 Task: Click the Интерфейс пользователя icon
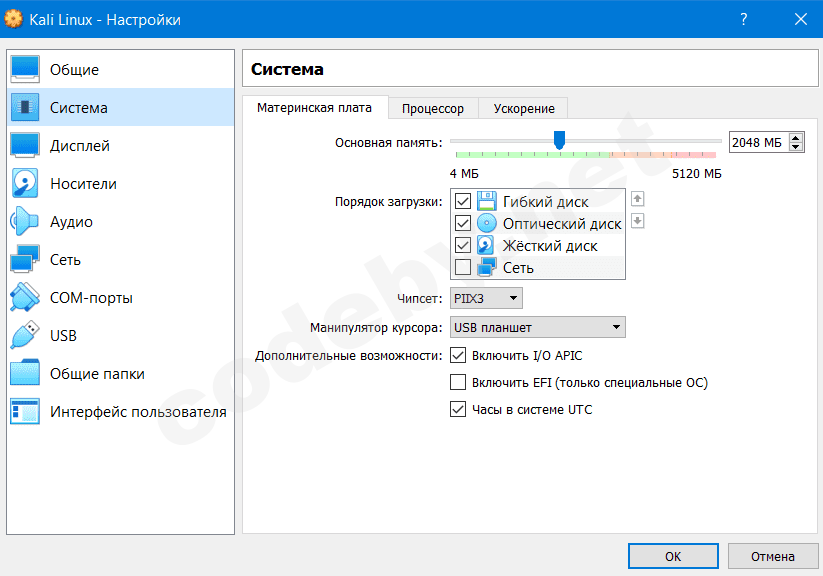point(24,412)
